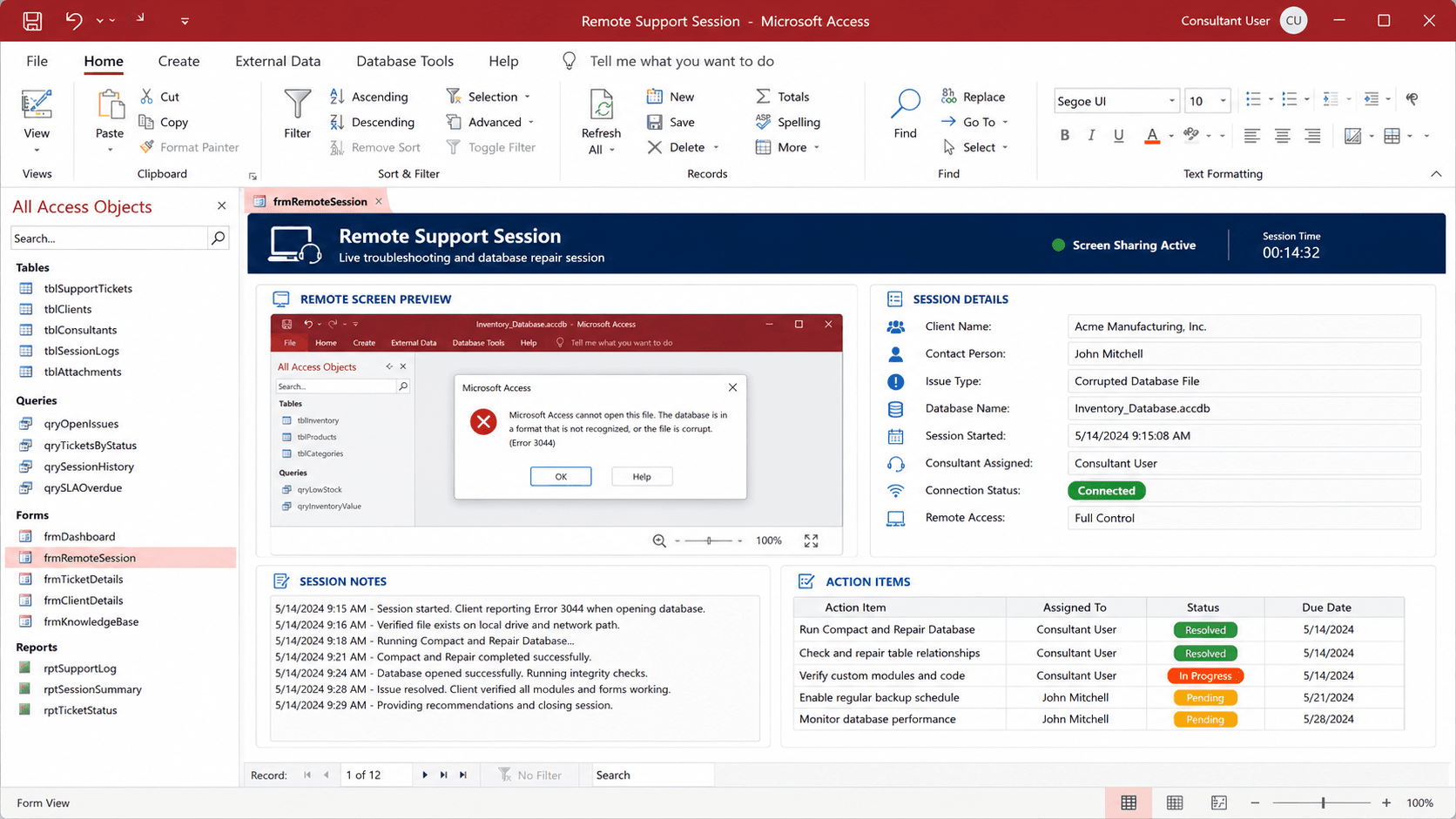1456x819 pixels.
Task: Click the Save record button in the ribbon
Action: click(x=671, y=122)
